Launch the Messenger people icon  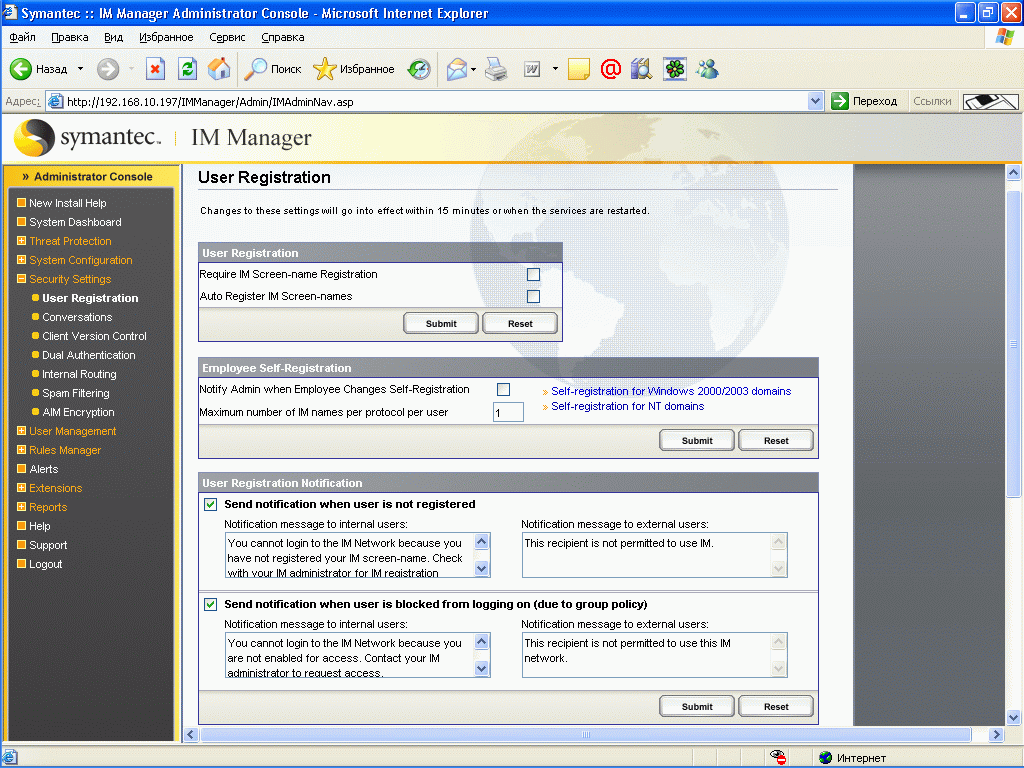click(x=708, y=69)
